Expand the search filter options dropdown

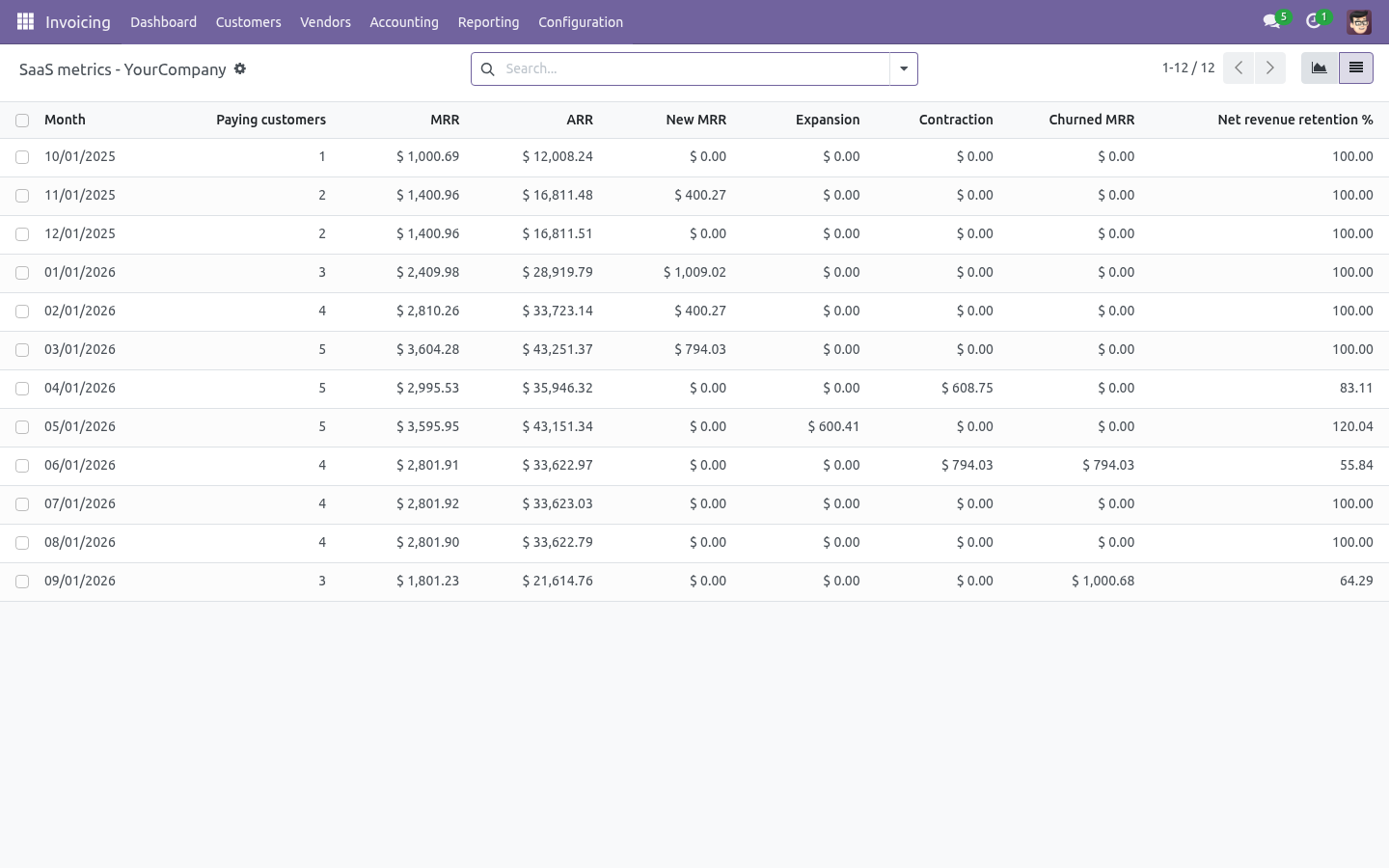coord(904,69)
